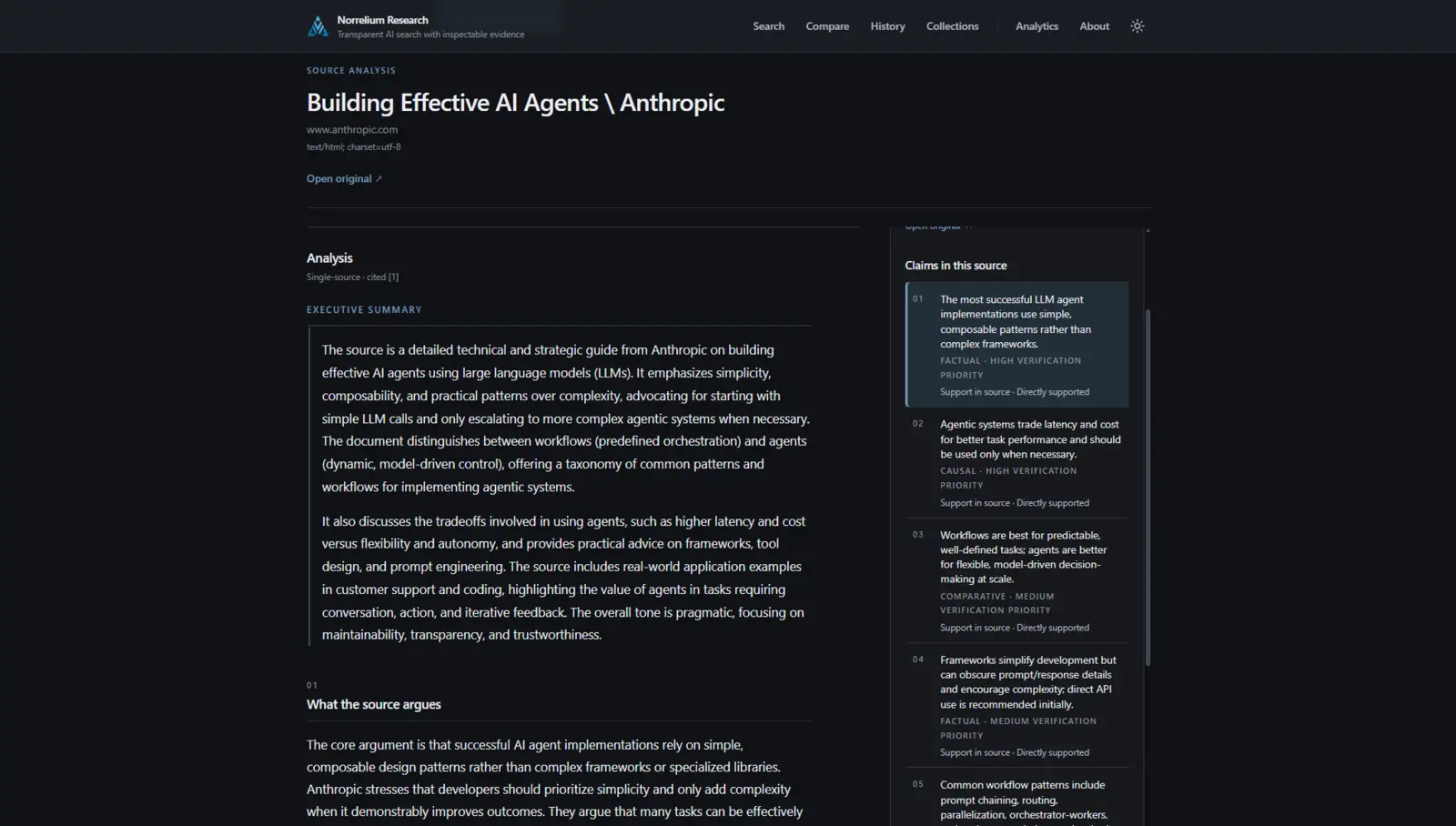
Task: Click 'FACTUAL · HIGH VERIFICATION PRIORITY' tag in claim 01
Action: pos(1010,368)
